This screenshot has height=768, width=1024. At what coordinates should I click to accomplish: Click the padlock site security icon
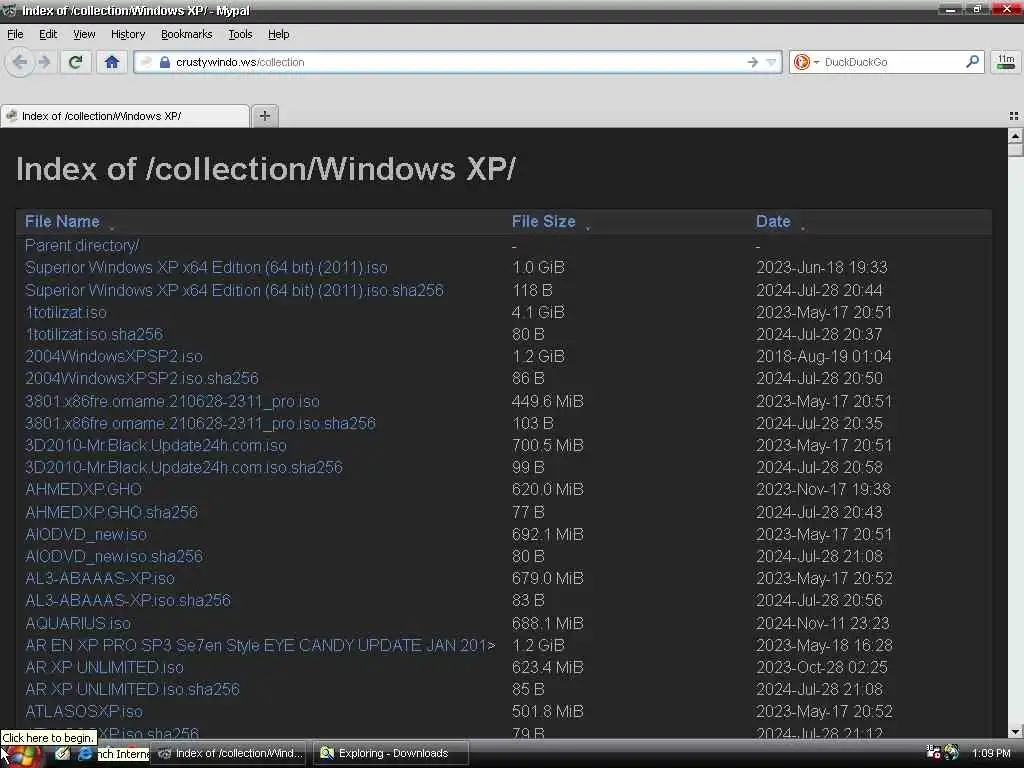(165, 62)
